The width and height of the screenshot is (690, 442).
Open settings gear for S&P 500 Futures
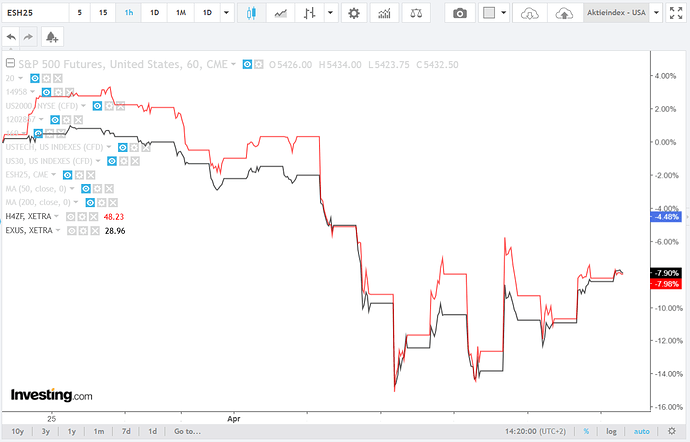(259, 65)
